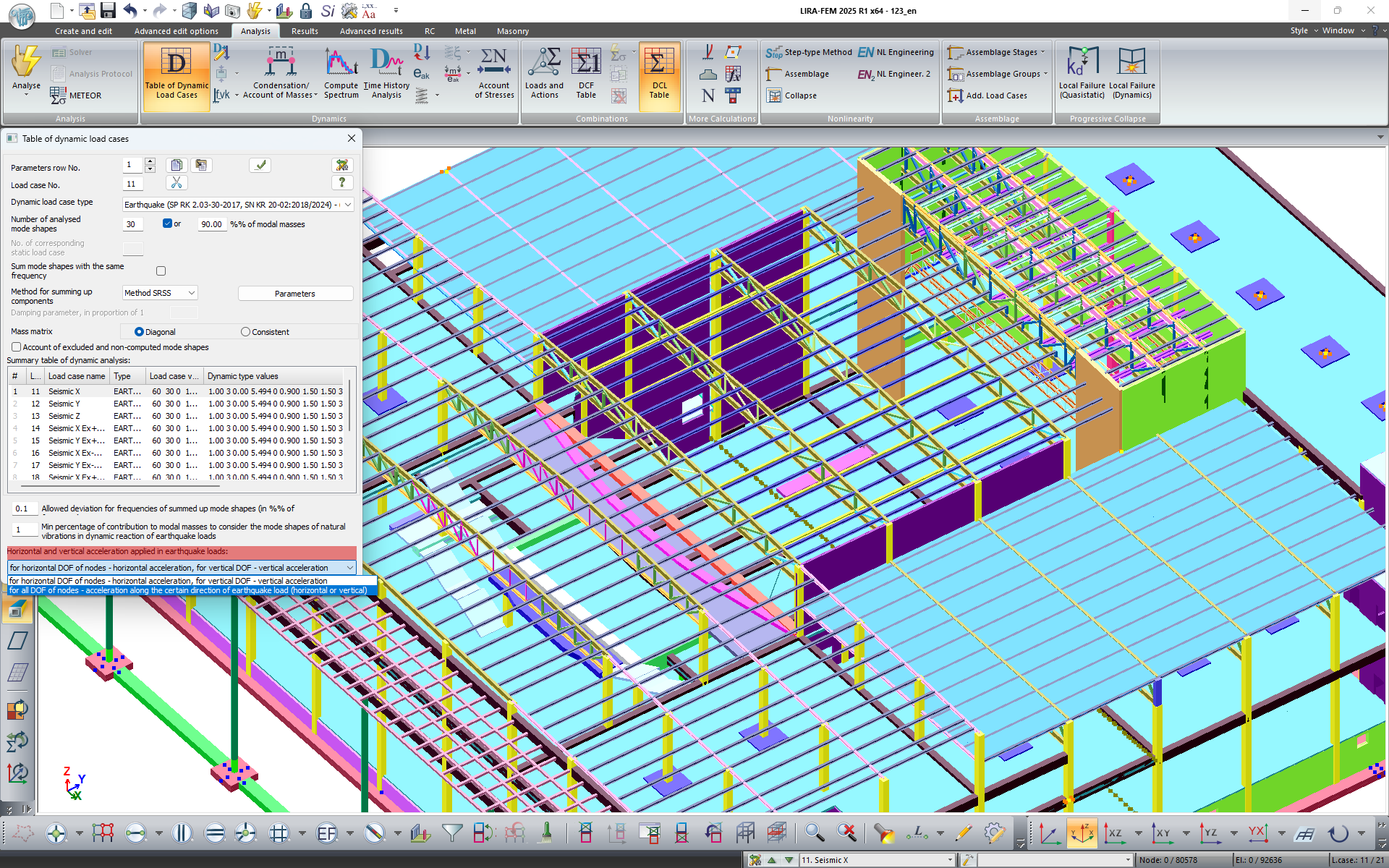Image resolution: width=1389 pixels, height=868 pixels.
Task: Select Seismic Y row in summary table
Action: click(65, 404)
